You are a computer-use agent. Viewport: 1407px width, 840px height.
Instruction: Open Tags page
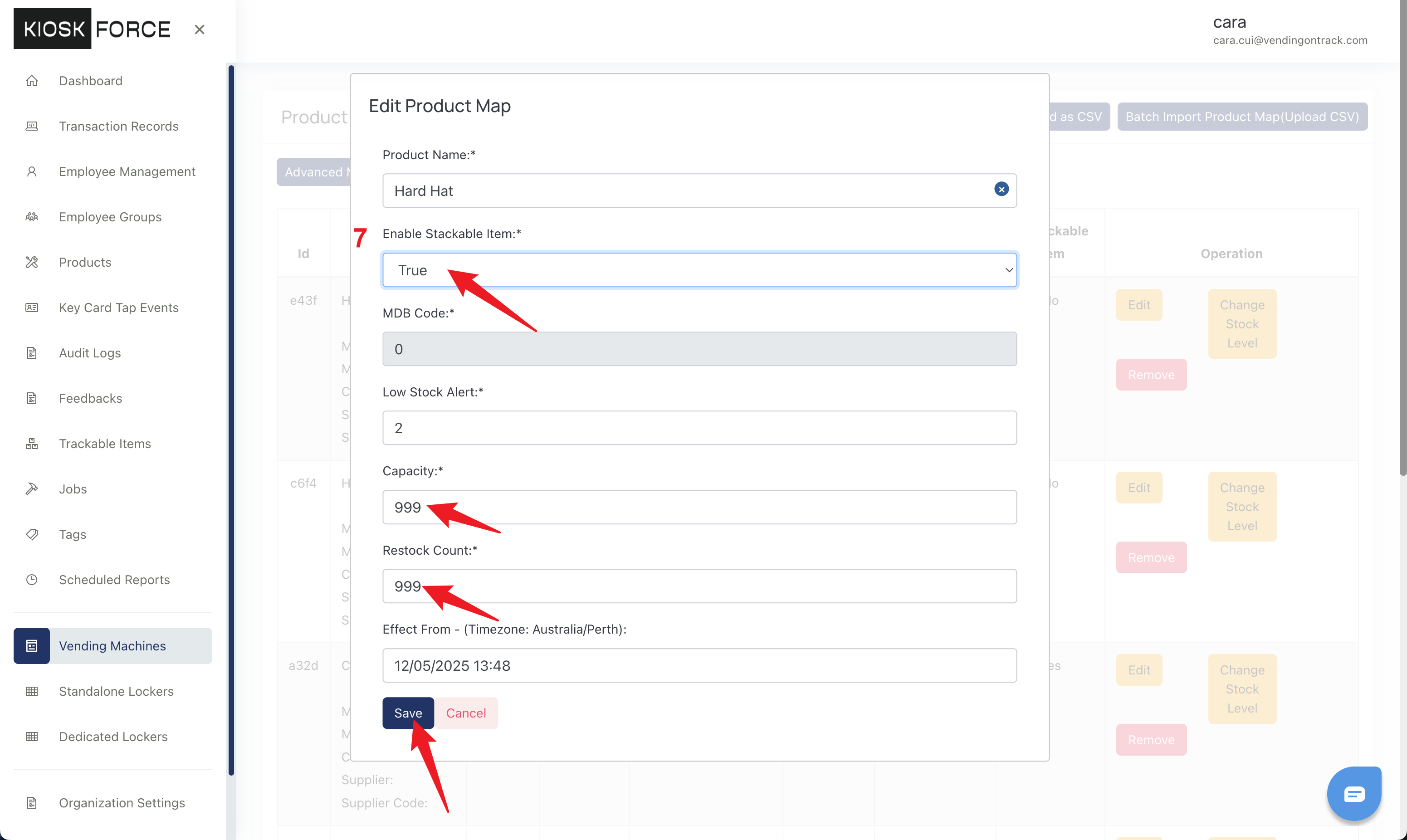point(73,534)
